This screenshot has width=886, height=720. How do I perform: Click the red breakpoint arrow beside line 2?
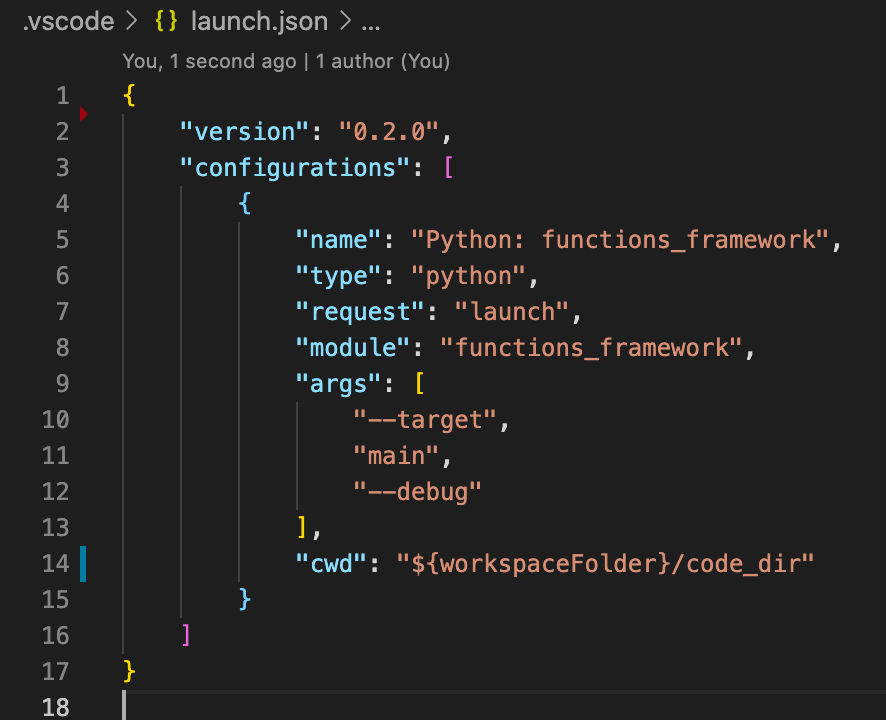pos(84,114)
